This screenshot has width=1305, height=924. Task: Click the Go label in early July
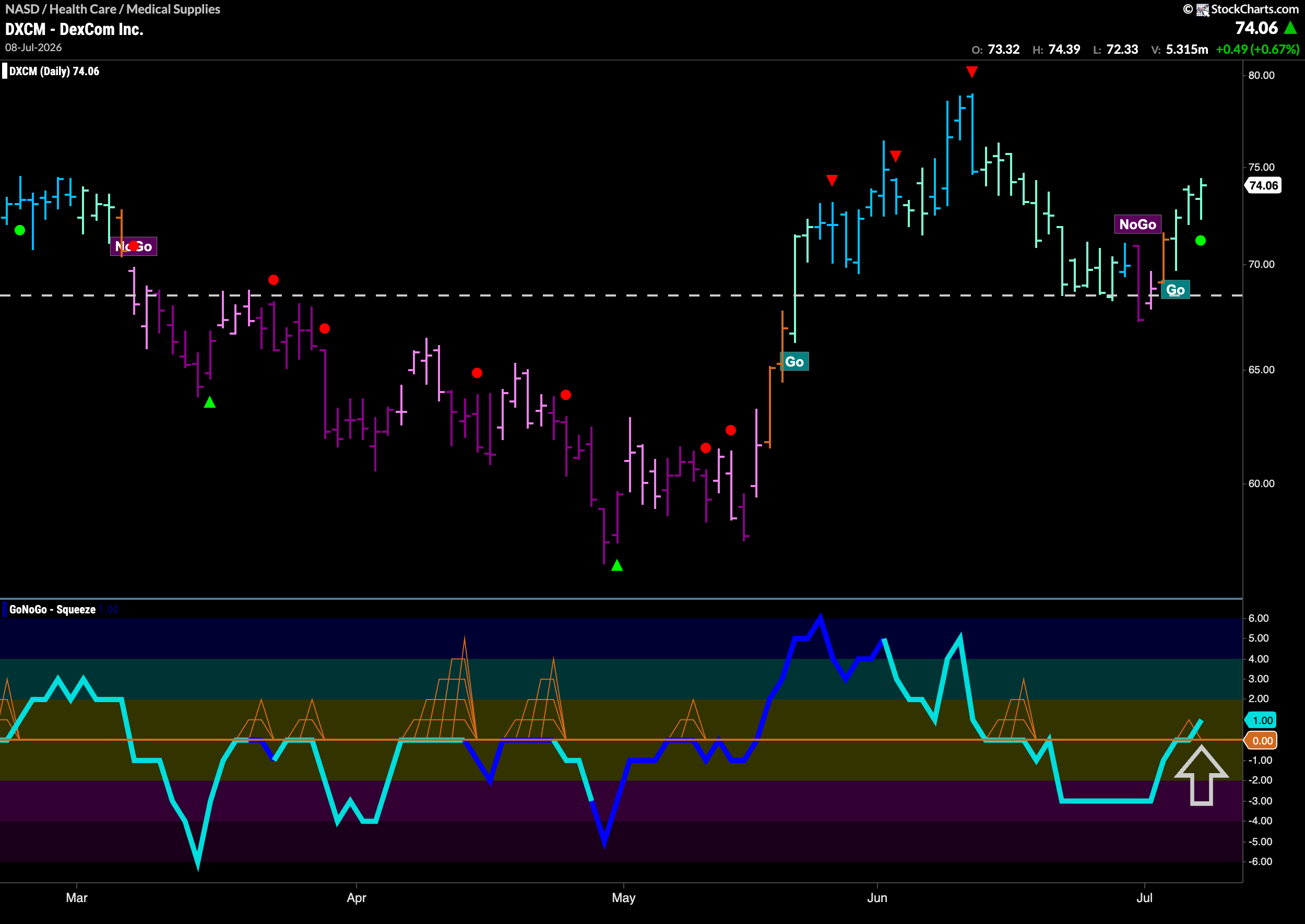tap(1176, 290)
